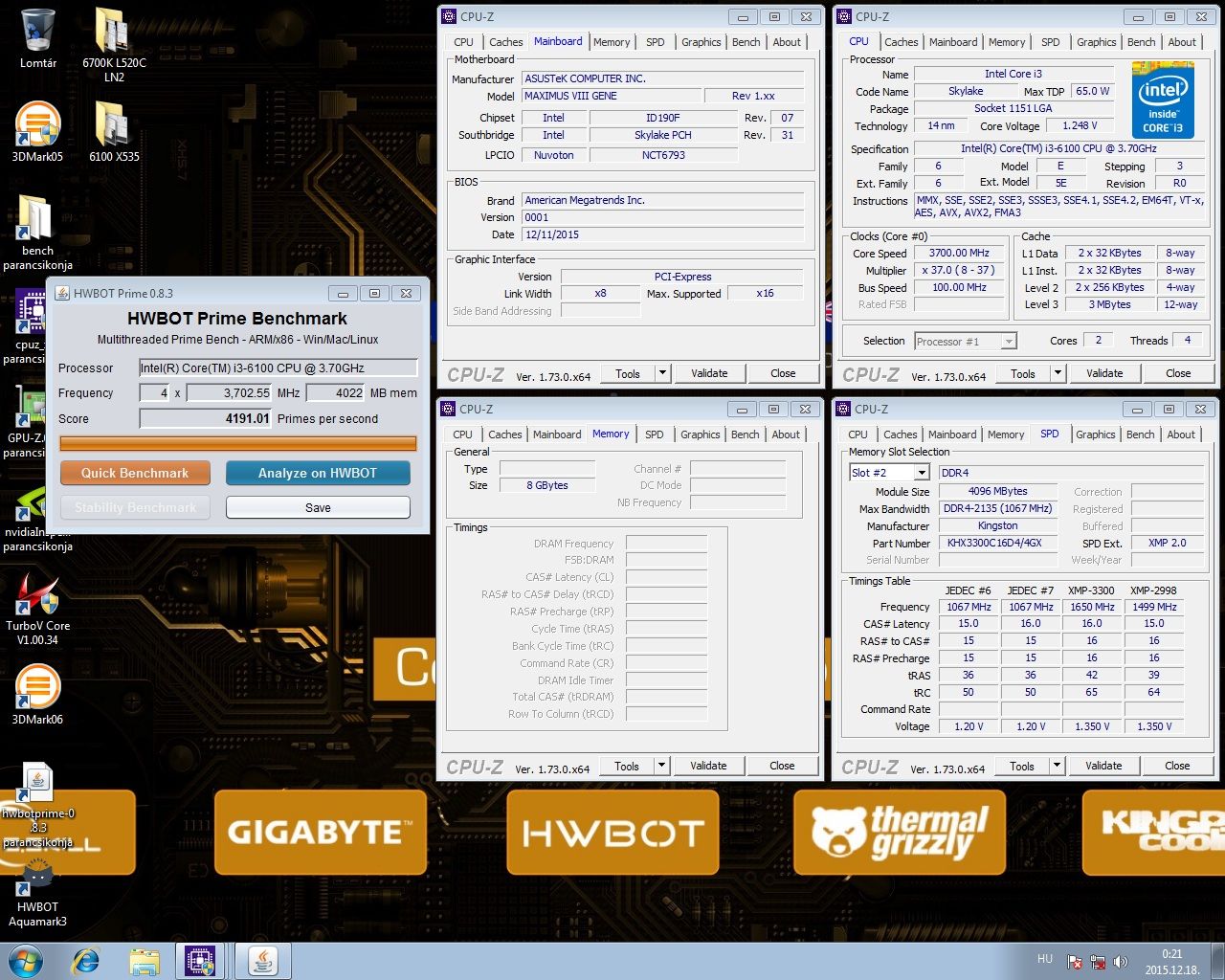Click the Processor name field in HWBOT Prime
Viewport: 1225px width, 980px height.
(278, 367)
